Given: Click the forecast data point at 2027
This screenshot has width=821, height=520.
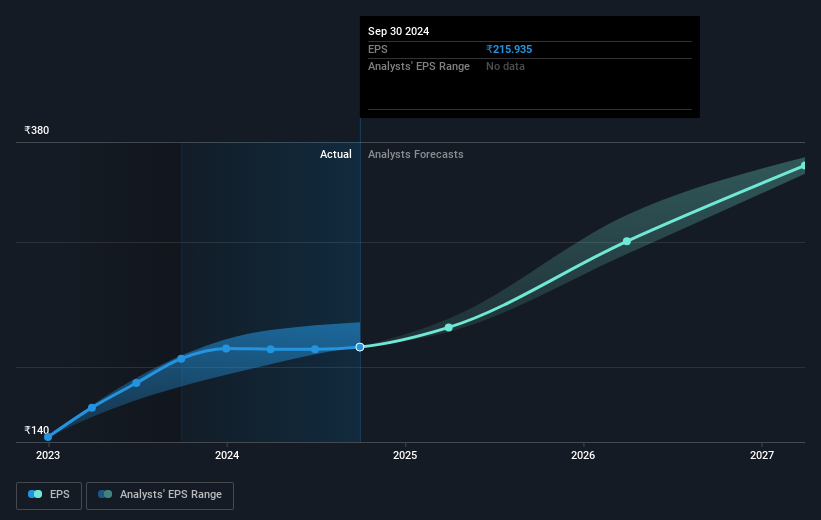Looking at the screenshot, I should [x=804, y=165].
